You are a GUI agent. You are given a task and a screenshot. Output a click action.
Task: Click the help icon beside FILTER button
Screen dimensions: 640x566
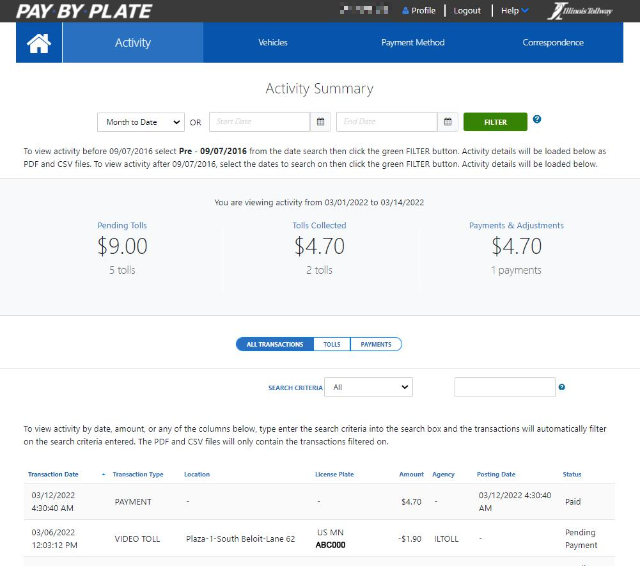point(537,120)
